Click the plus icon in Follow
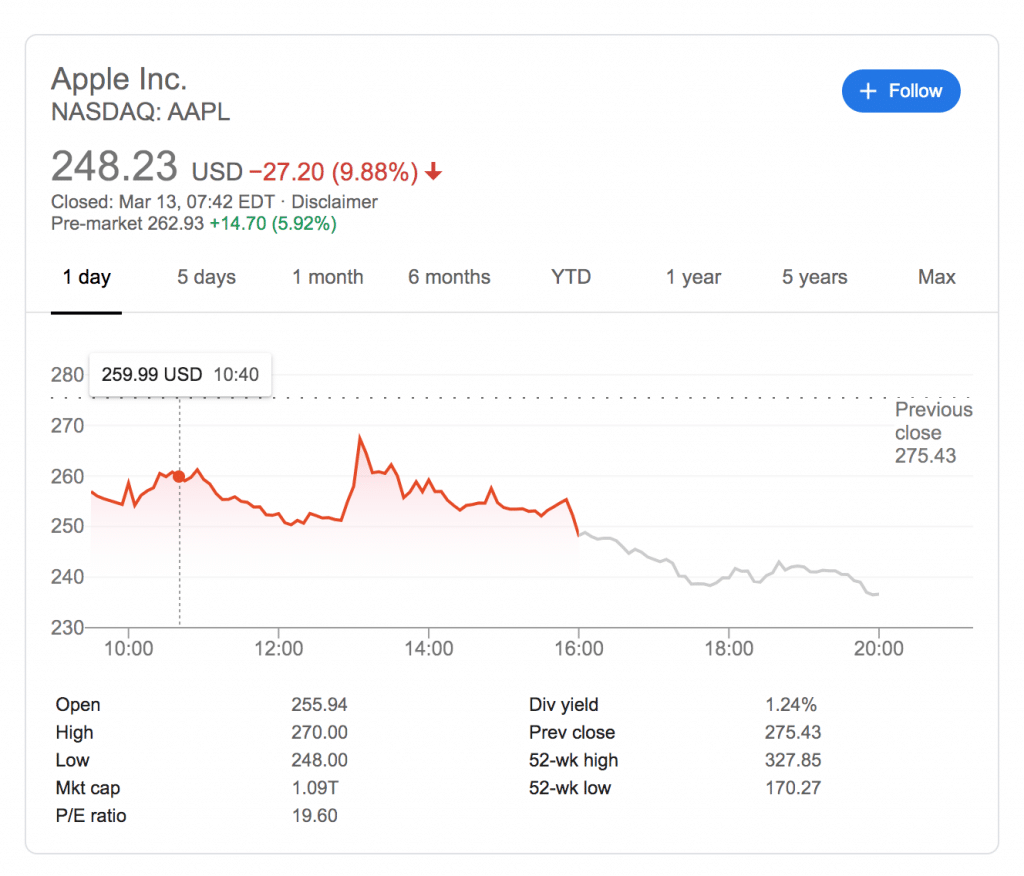Screen dimensions: 1024x876 click(868, 91)
